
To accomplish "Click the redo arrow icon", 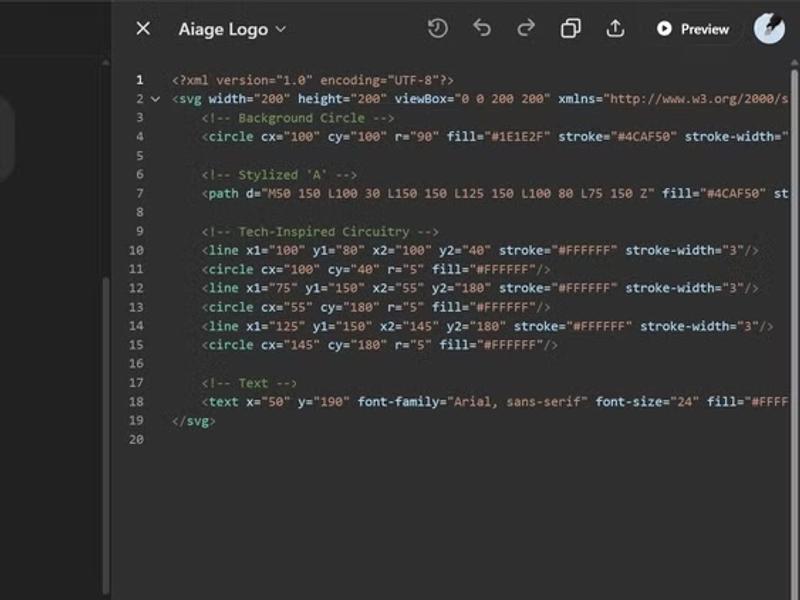I will click(x=526, y=29).
